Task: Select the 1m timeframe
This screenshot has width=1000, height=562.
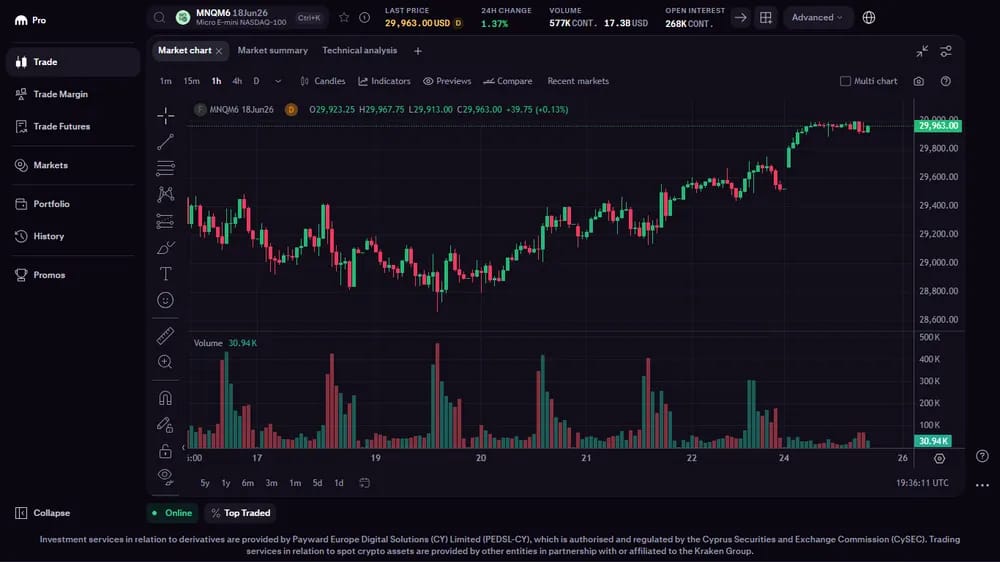Action: (x=166, y=81)
